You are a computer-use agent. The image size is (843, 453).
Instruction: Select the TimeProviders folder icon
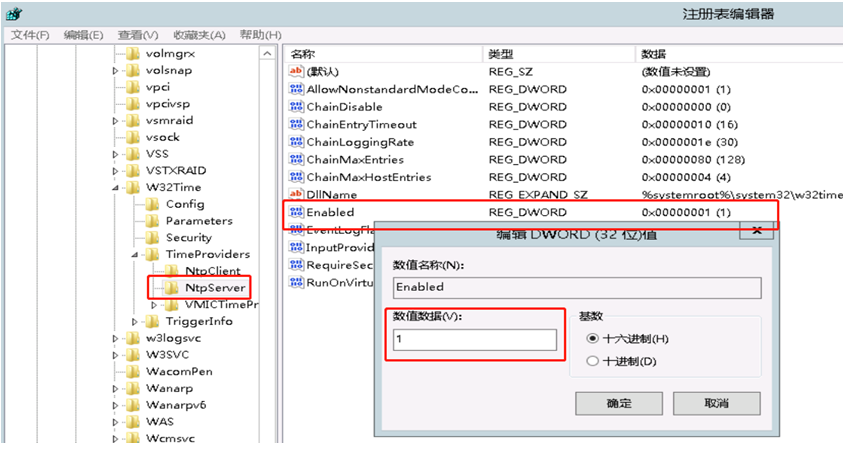point(153,254)
